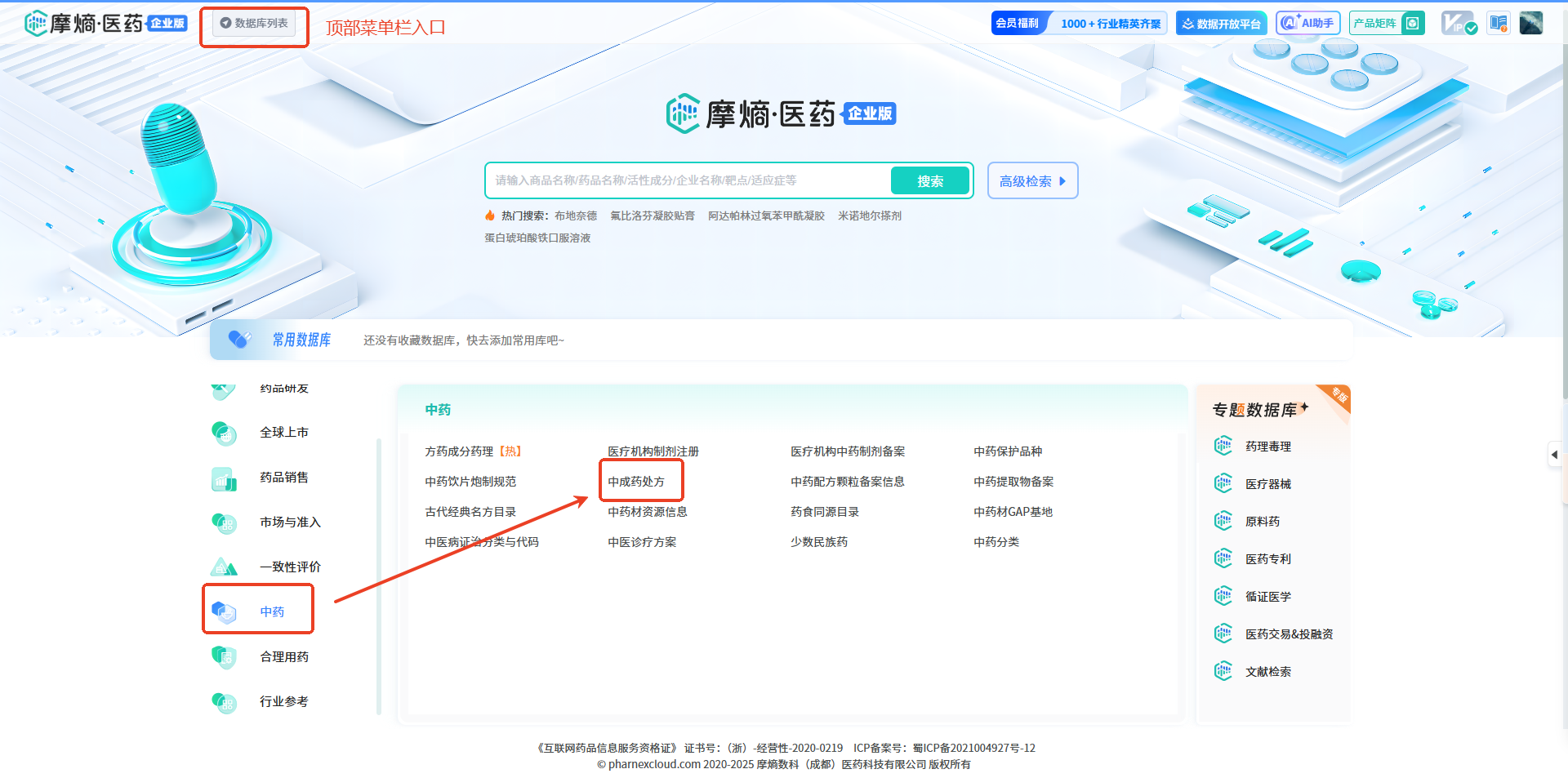1568x778 pixels.
Task: Open 中成药处方 database
Action: [636, 481]
